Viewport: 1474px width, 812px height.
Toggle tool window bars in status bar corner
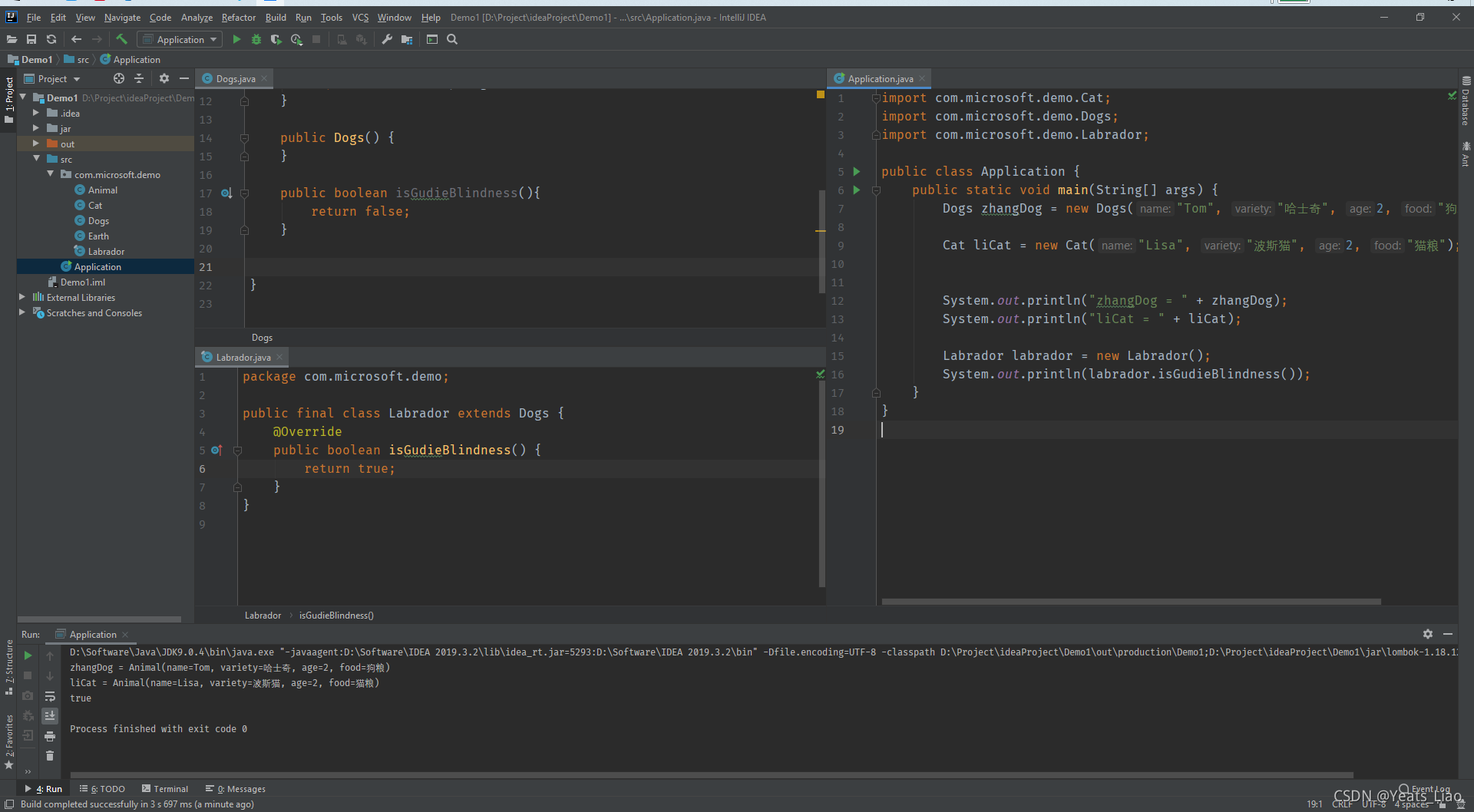[x=9, y=804]
